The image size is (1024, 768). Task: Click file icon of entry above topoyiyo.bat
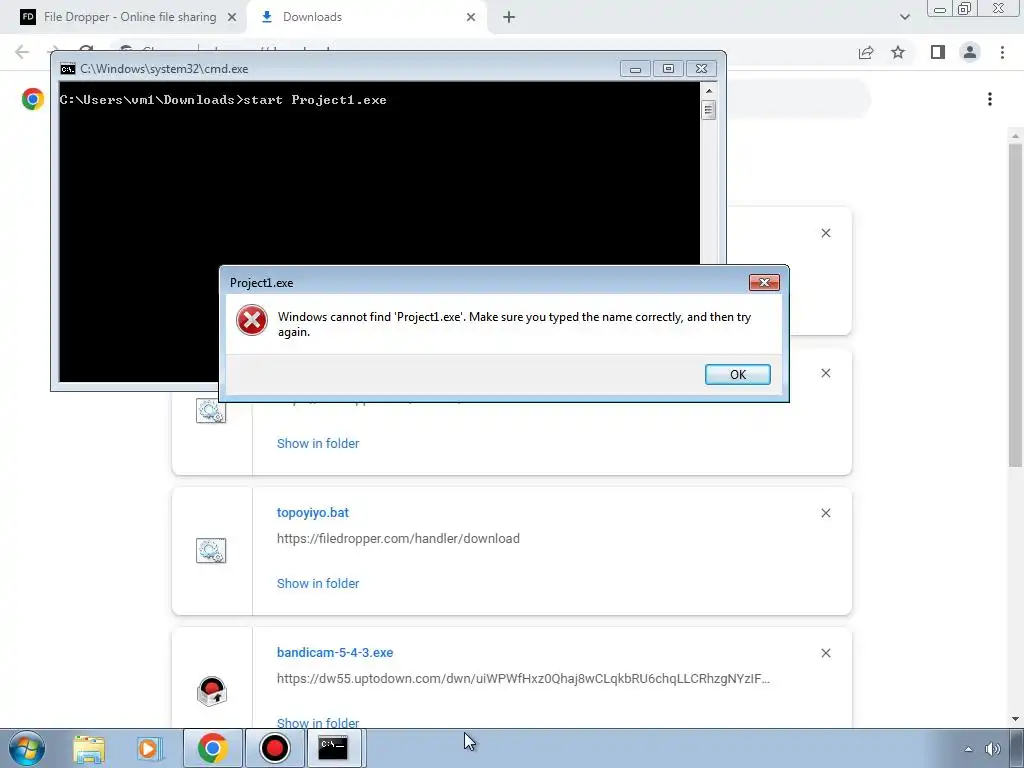pyautogui.click(x=211, y=411)
